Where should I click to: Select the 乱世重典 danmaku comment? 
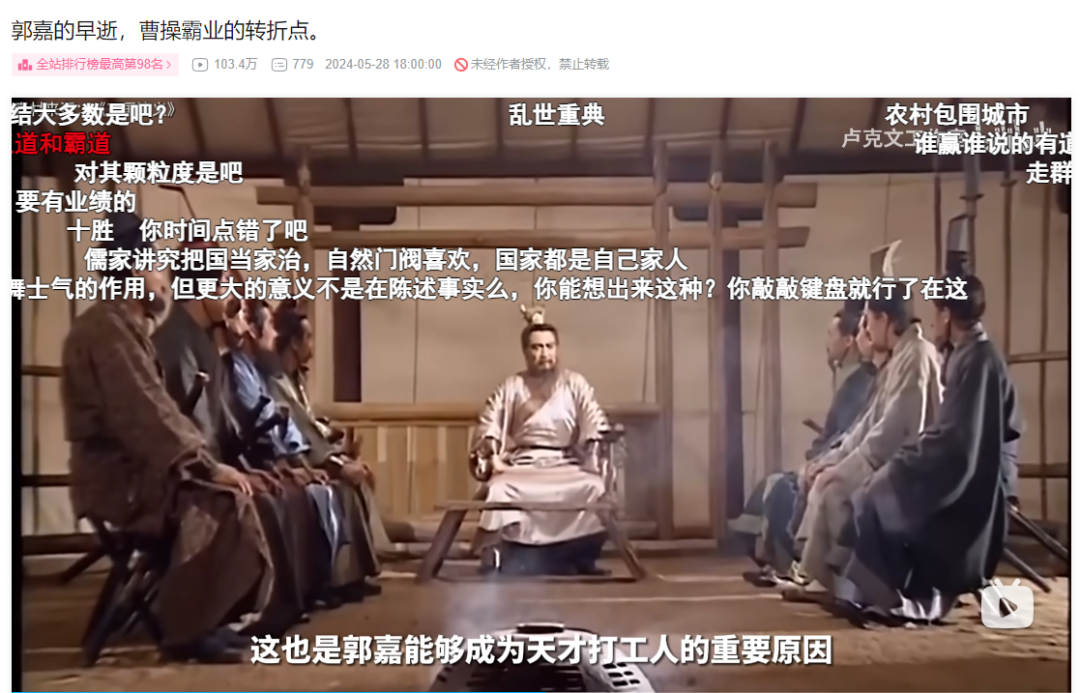[556, 115]
